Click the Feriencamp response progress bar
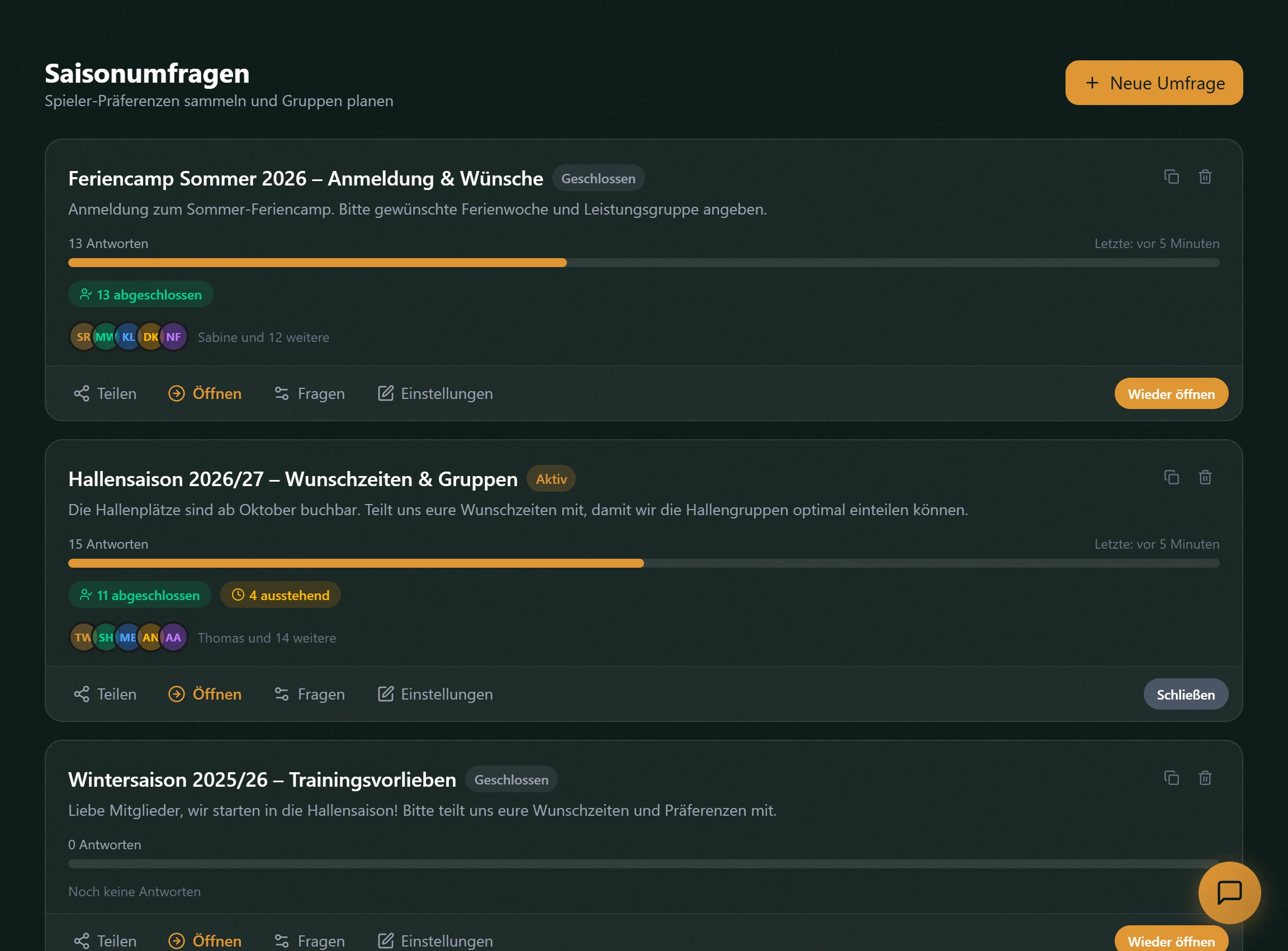This screenshot has height=951, width=1288. tap(643, 263)
